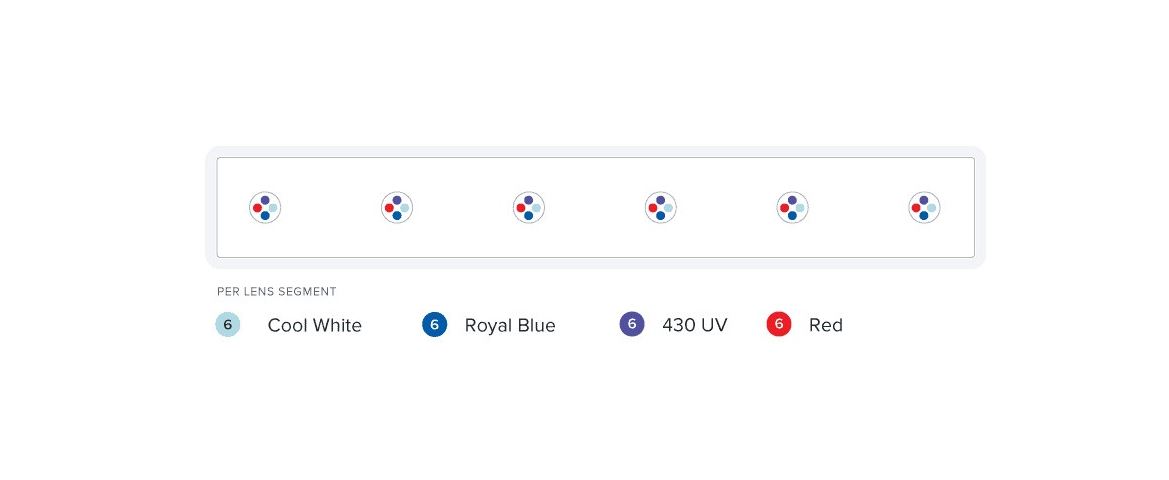
Task: Click the purple dot in third cluster
Action: coord(529,200)
